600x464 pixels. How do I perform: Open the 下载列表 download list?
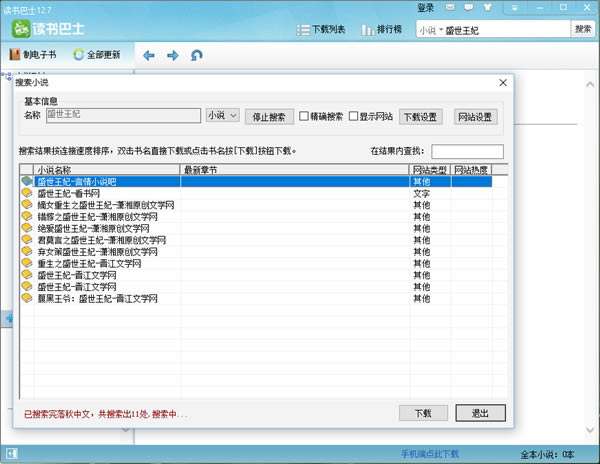[x=321, y=29]
